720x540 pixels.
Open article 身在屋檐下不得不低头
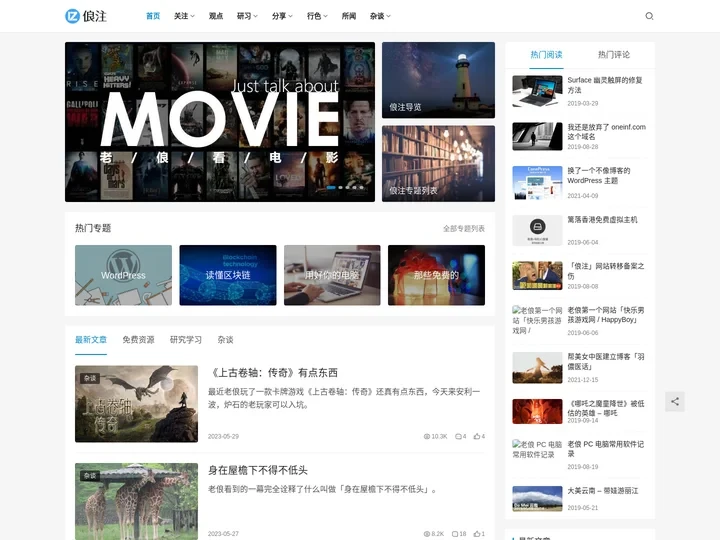(258, 470)
